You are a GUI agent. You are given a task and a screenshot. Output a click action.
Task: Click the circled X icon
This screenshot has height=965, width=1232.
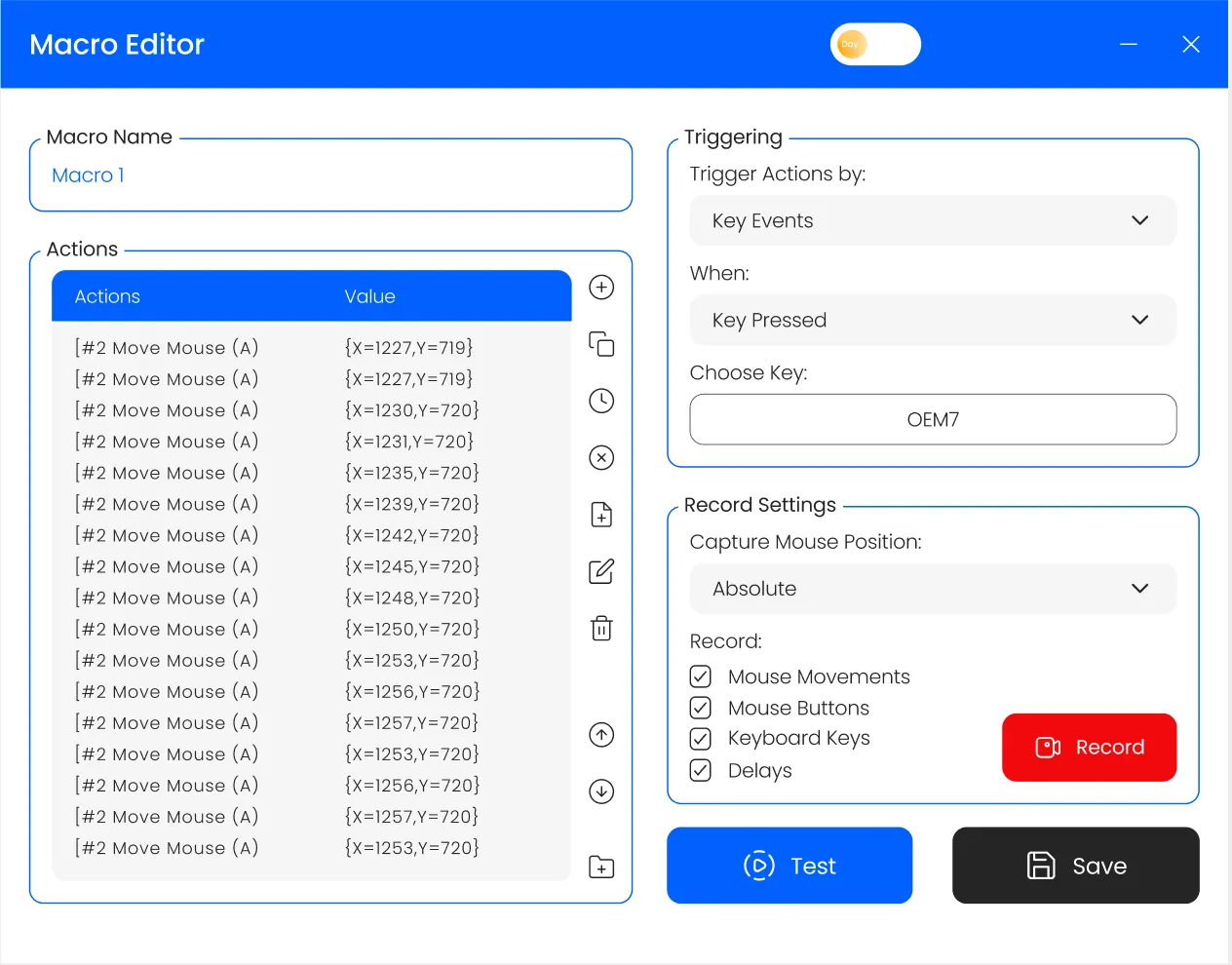[601, 458]
